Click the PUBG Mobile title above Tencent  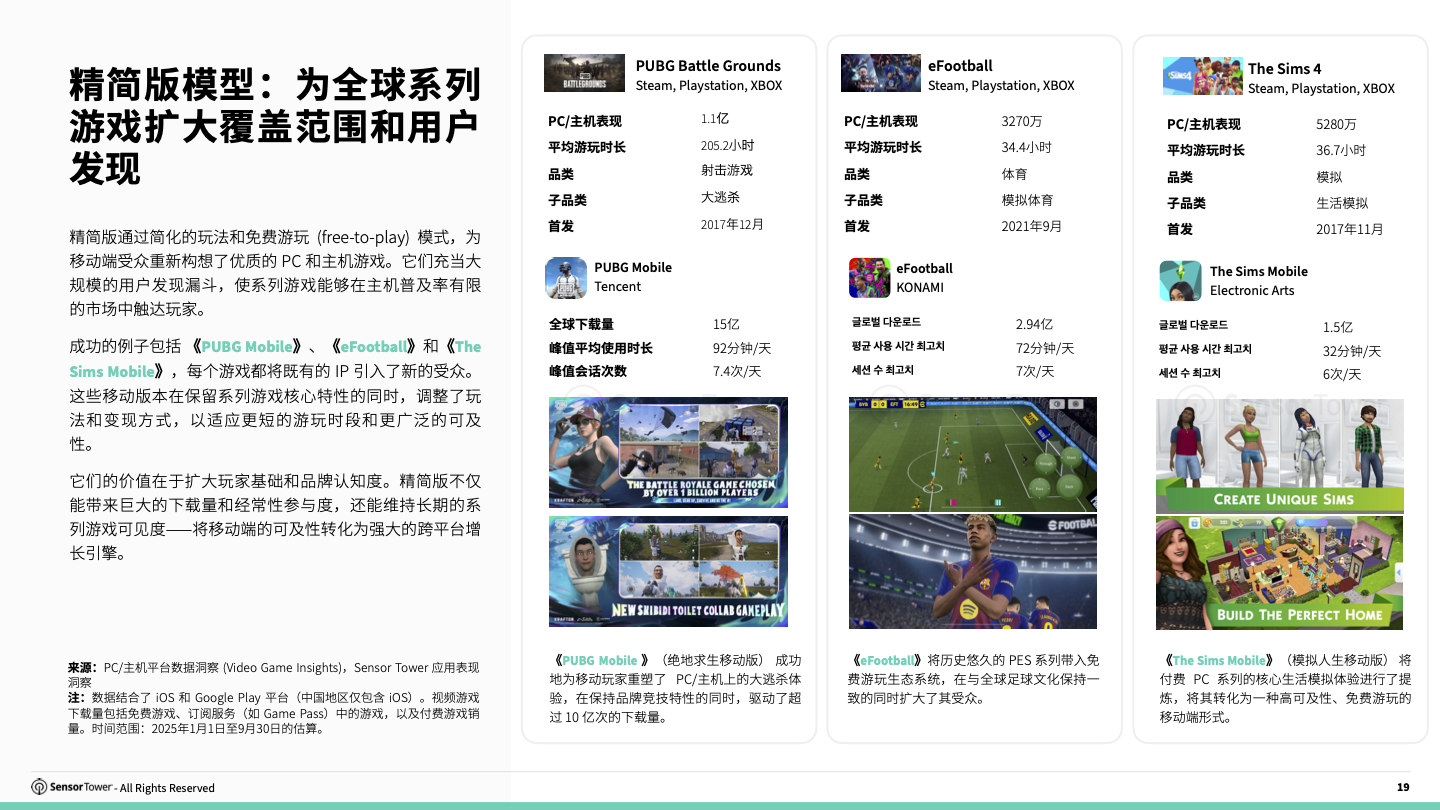tap(633, 267)
